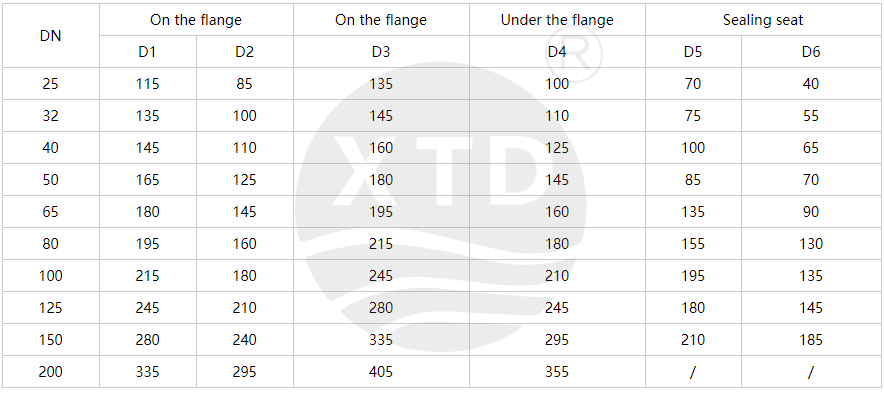This screenshot has height=396, width=884.
Task: Select the DN column header
Action: tap(51, 36)
